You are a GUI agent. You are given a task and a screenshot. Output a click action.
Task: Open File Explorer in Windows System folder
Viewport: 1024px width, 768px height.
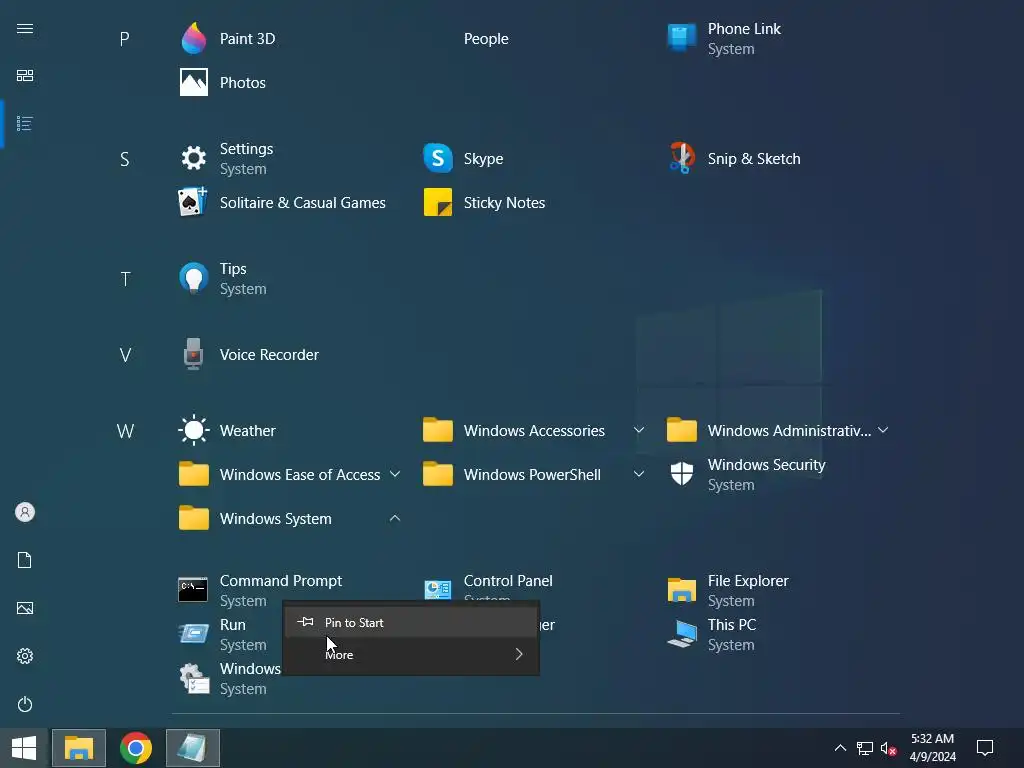[728, 590]
